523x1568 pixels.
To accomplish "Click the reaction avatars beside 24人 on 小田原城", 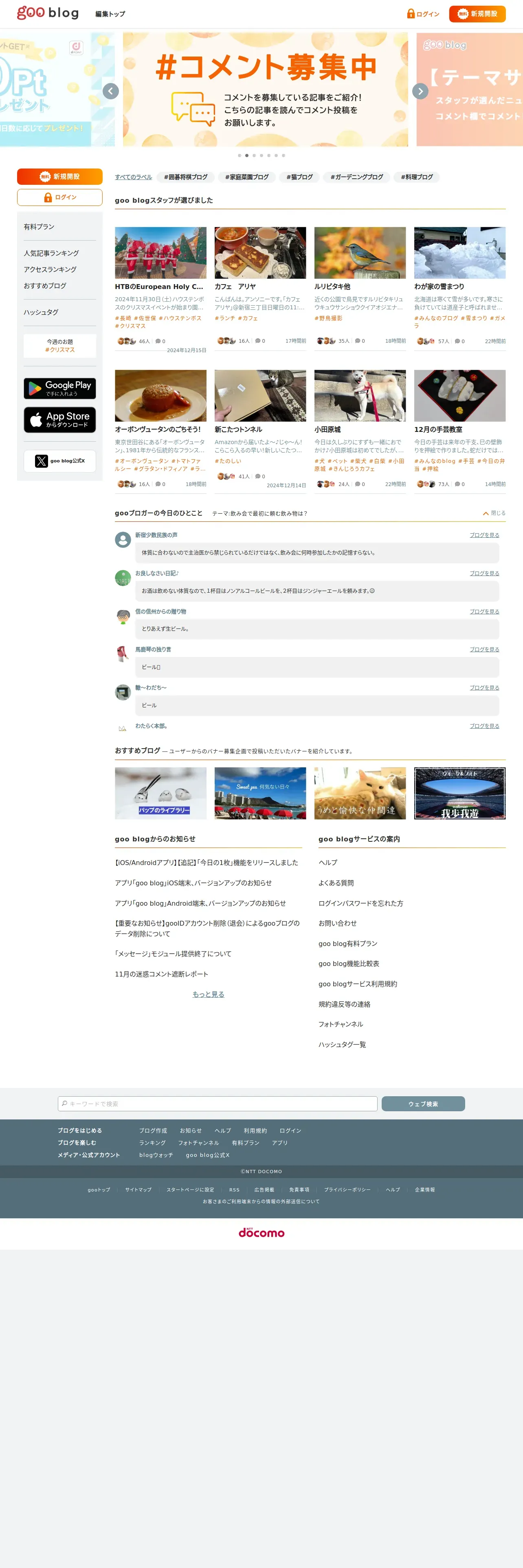I will 326,484.
